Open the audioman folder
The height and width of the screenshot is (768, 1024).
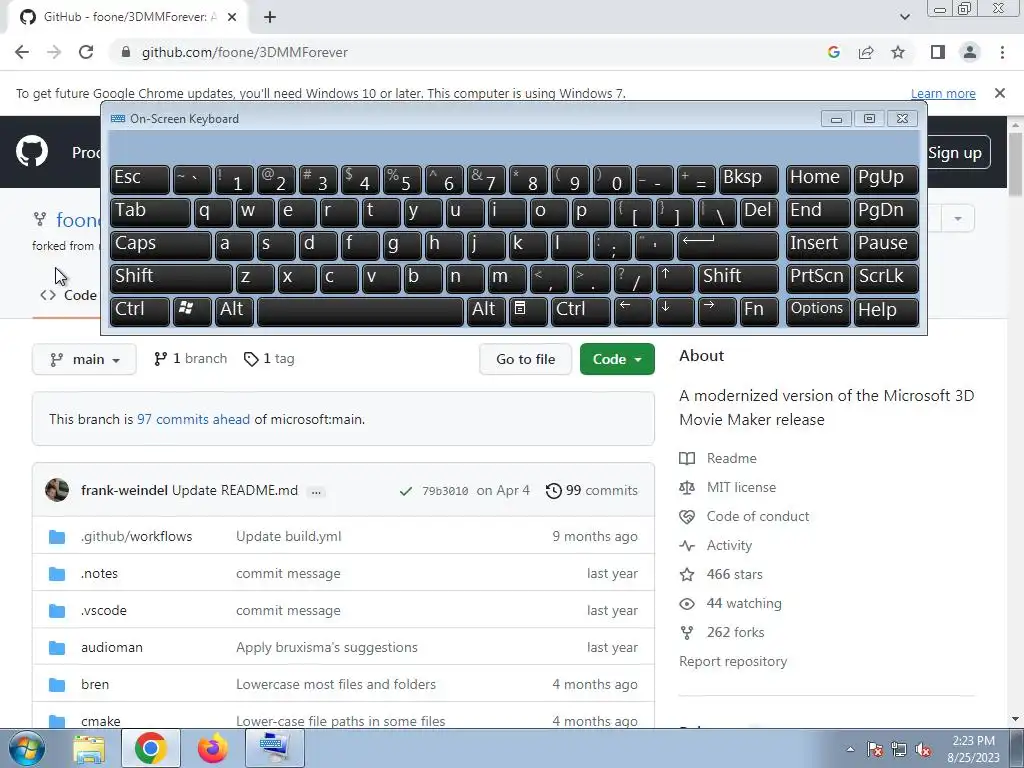[112, 647]
